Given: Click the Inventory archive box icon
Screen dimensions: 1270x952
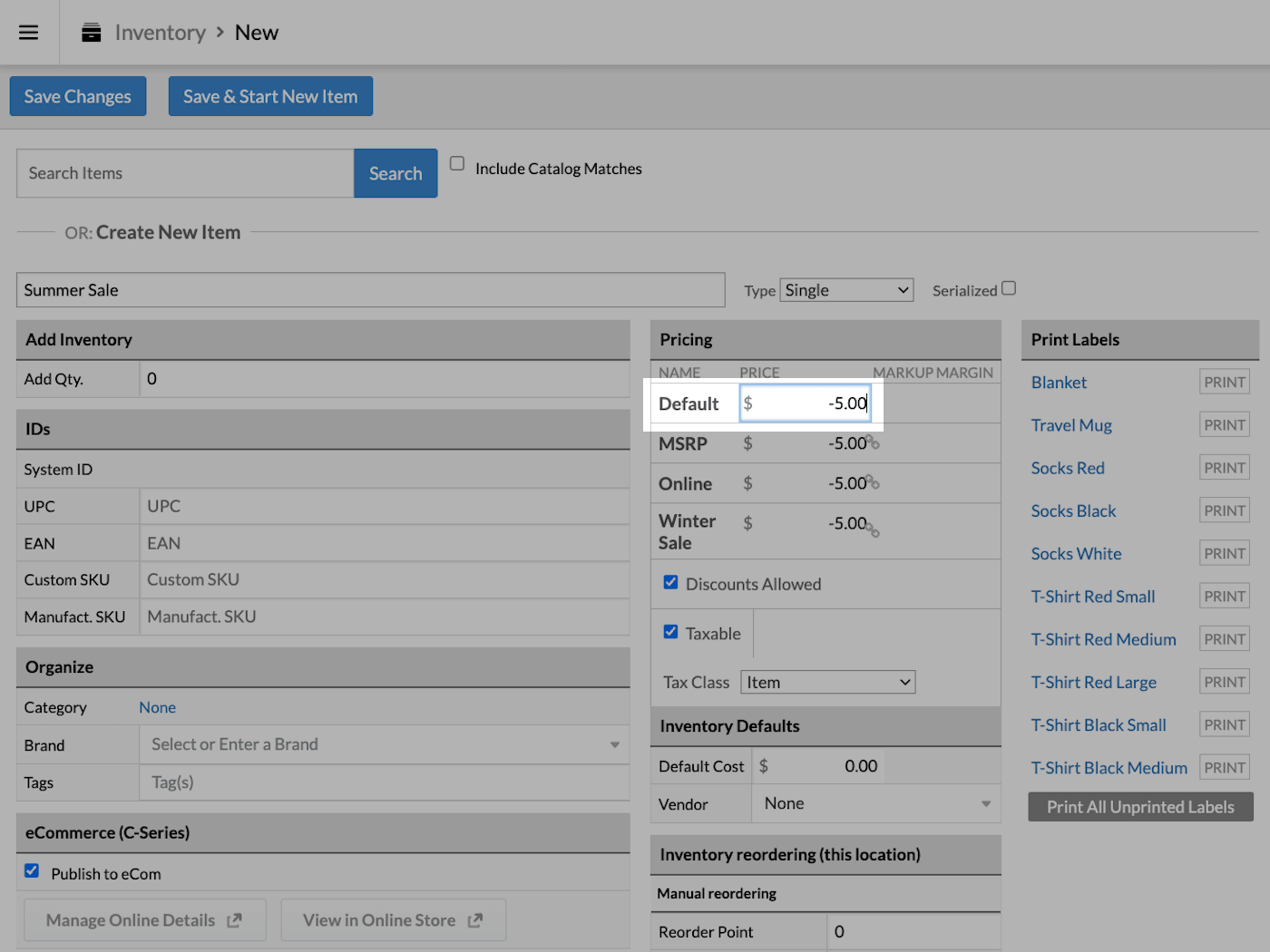Looking at the screenshot, I should pyautogui.click(x=92, y=33).
